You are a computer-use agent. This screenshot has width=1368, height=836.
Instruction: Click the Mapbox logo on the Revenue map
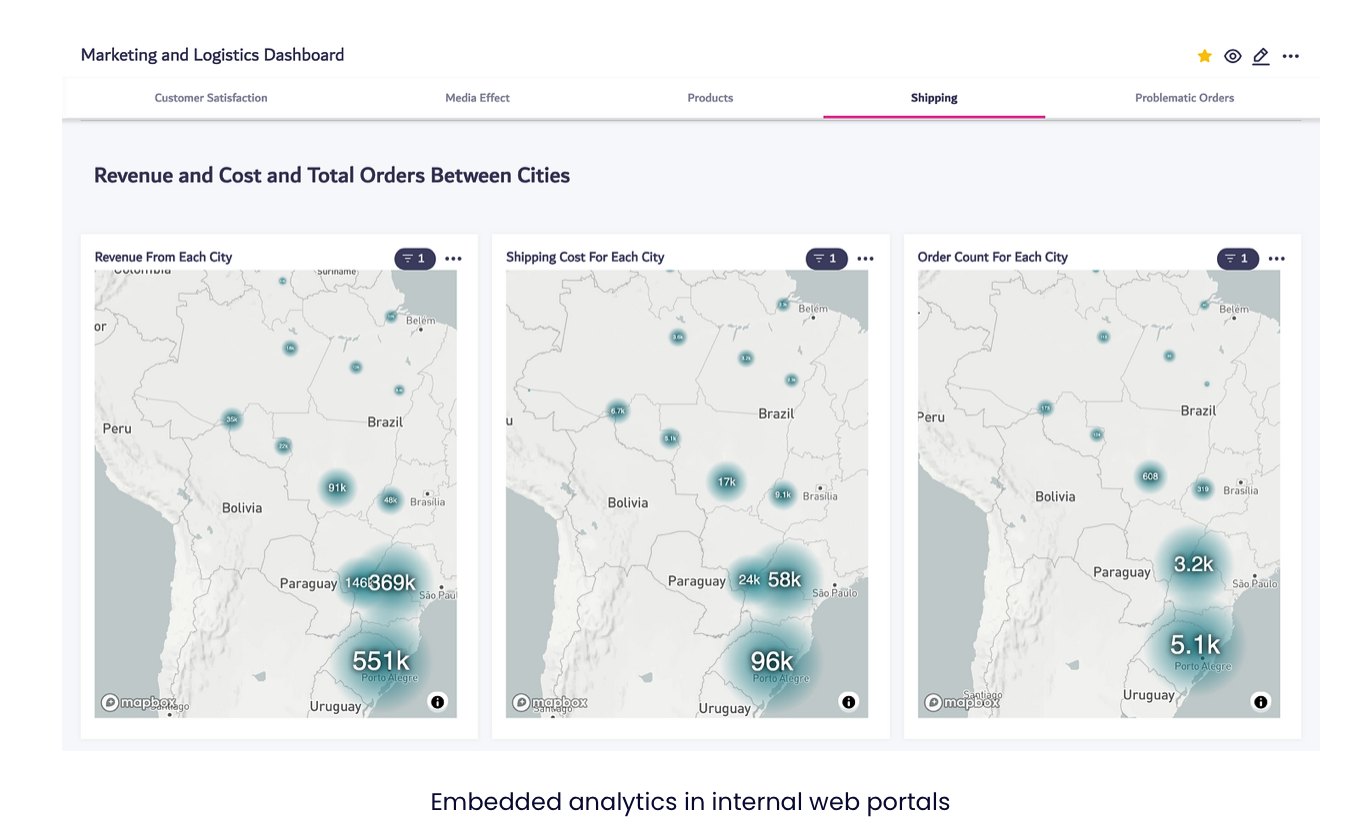click(x=138, y=703)
